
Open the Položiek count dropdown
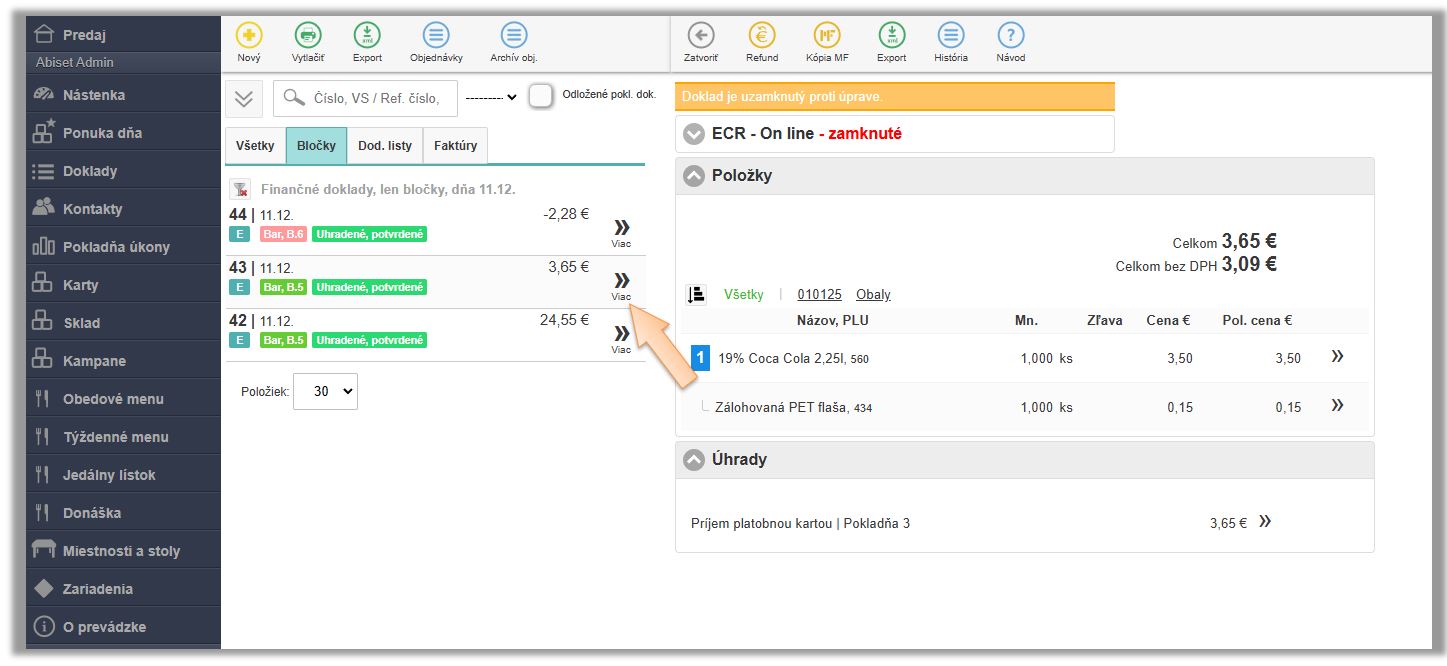click(x=325, y=392)
